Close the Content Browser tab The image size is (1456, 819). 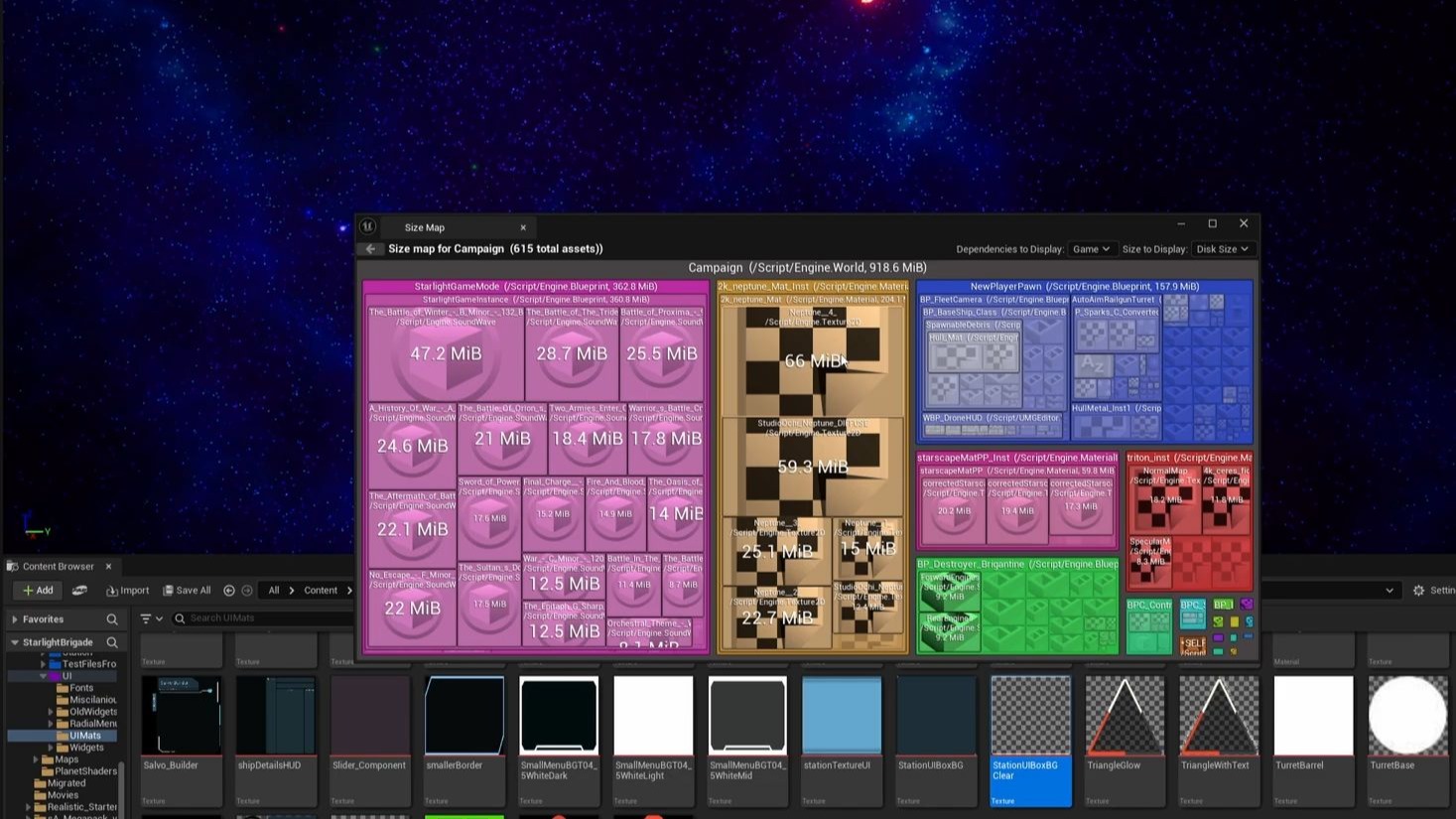pos(108,567)
